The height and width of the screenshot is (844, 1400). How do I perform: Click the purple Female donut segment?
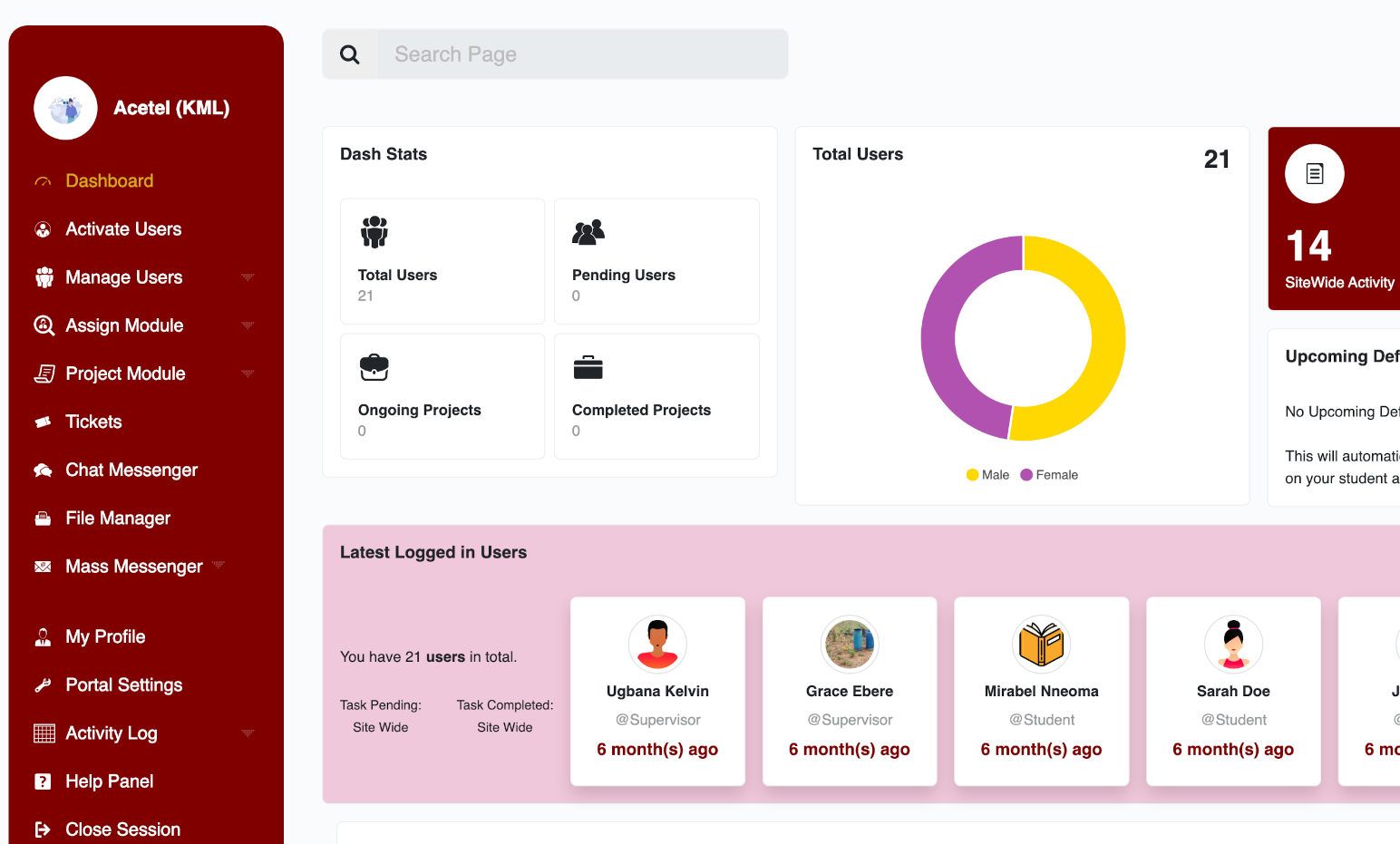[x=938, y=338]
